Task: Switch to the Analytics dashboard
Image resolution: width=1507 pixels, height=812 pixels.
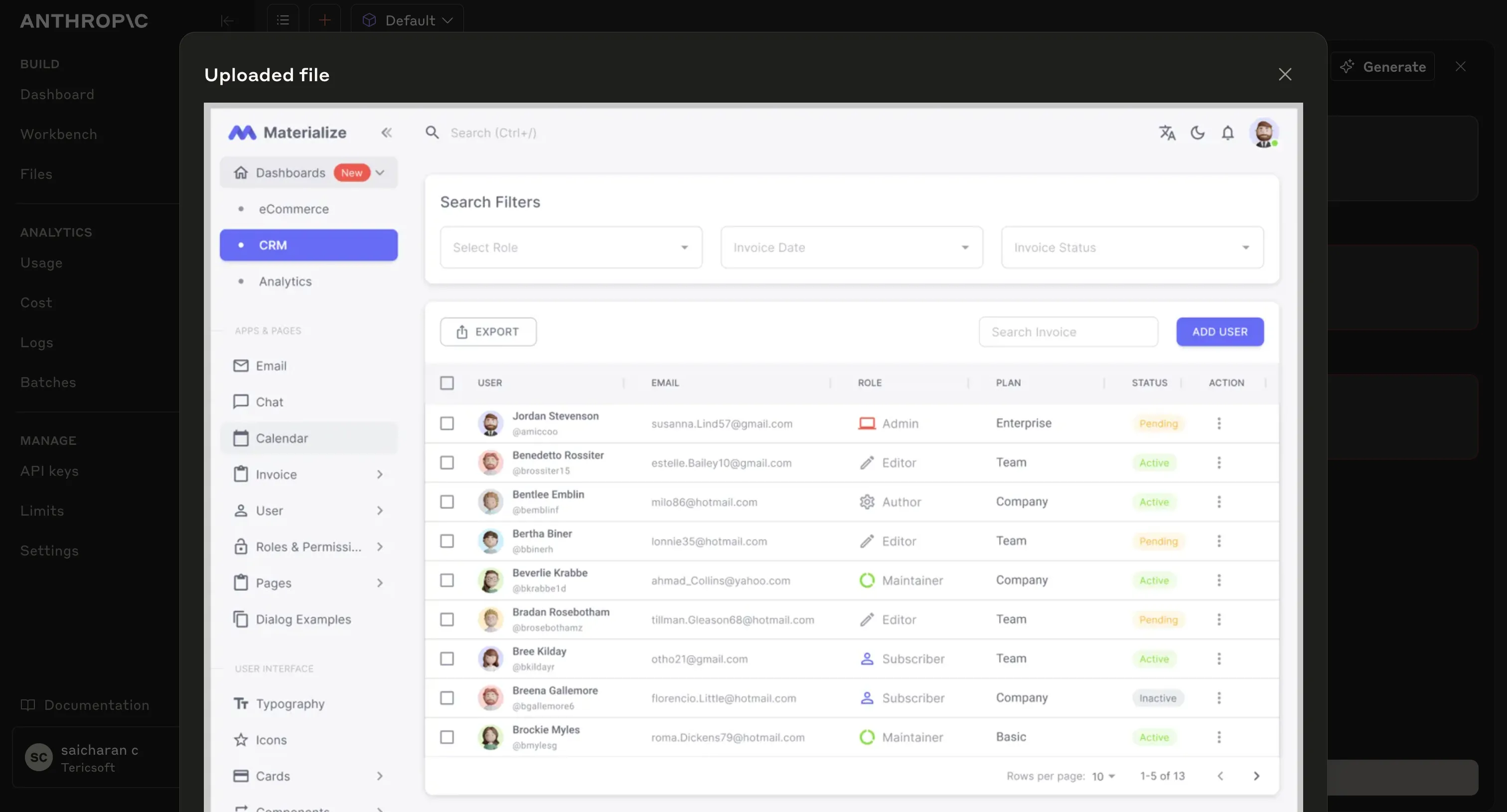Action: (x=285, y=281)
